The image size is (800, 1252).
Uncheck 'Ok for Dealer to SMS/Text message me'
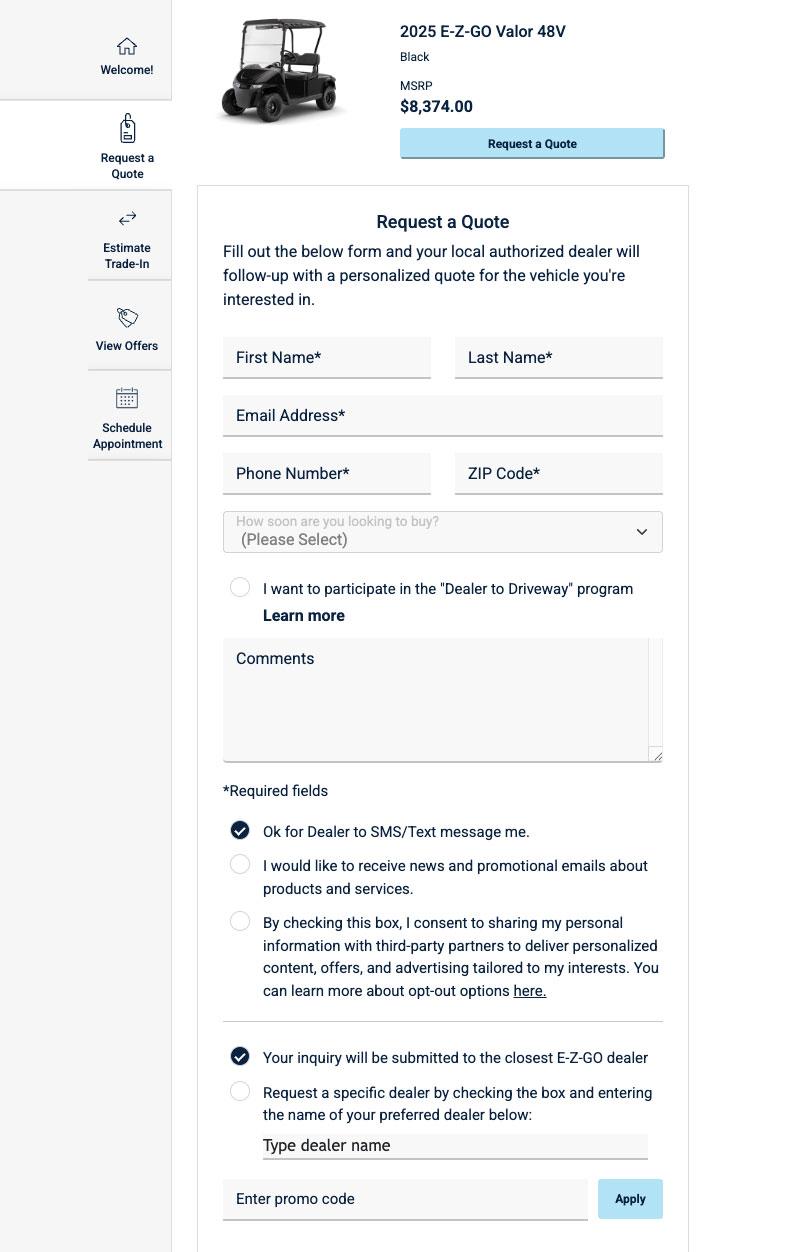click(x=240, y=829)
